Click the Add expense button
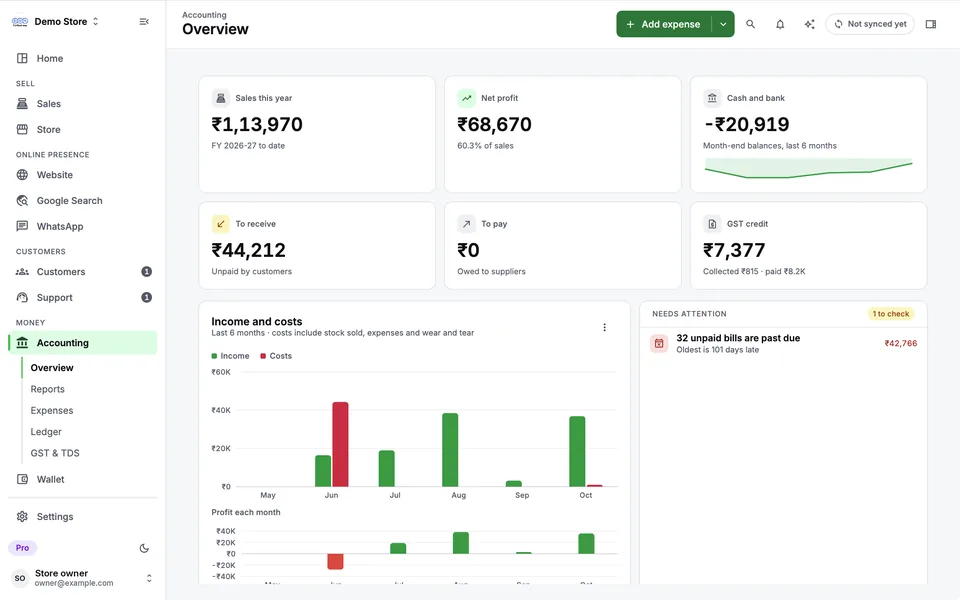Viewport: 960px width, 600px height. 663,24
